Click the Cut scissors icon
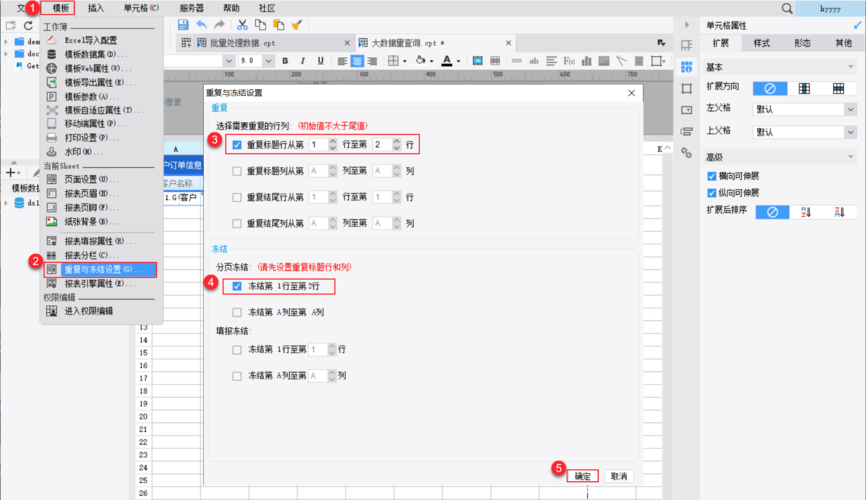Image resolution: width=866 pixels, height=500 pixels. click(242, 25)
